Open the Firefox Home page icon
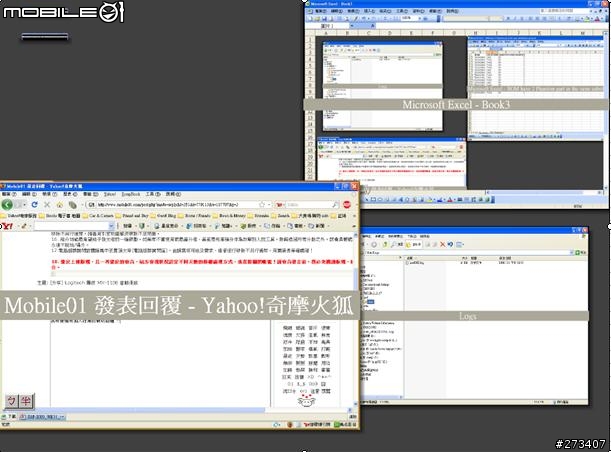Image resolution: width=611 pixels, height=452 pixels. [x=60, y=205]
